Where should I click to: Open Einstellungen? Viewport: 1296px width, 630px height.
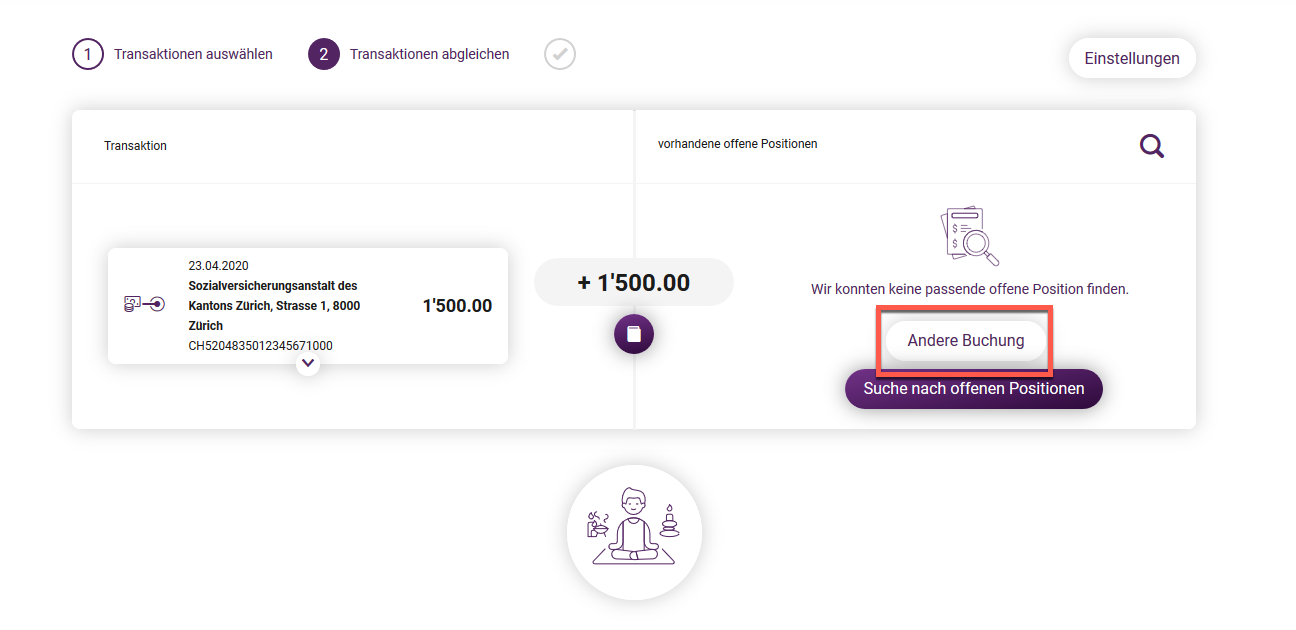click(1132, 58)
